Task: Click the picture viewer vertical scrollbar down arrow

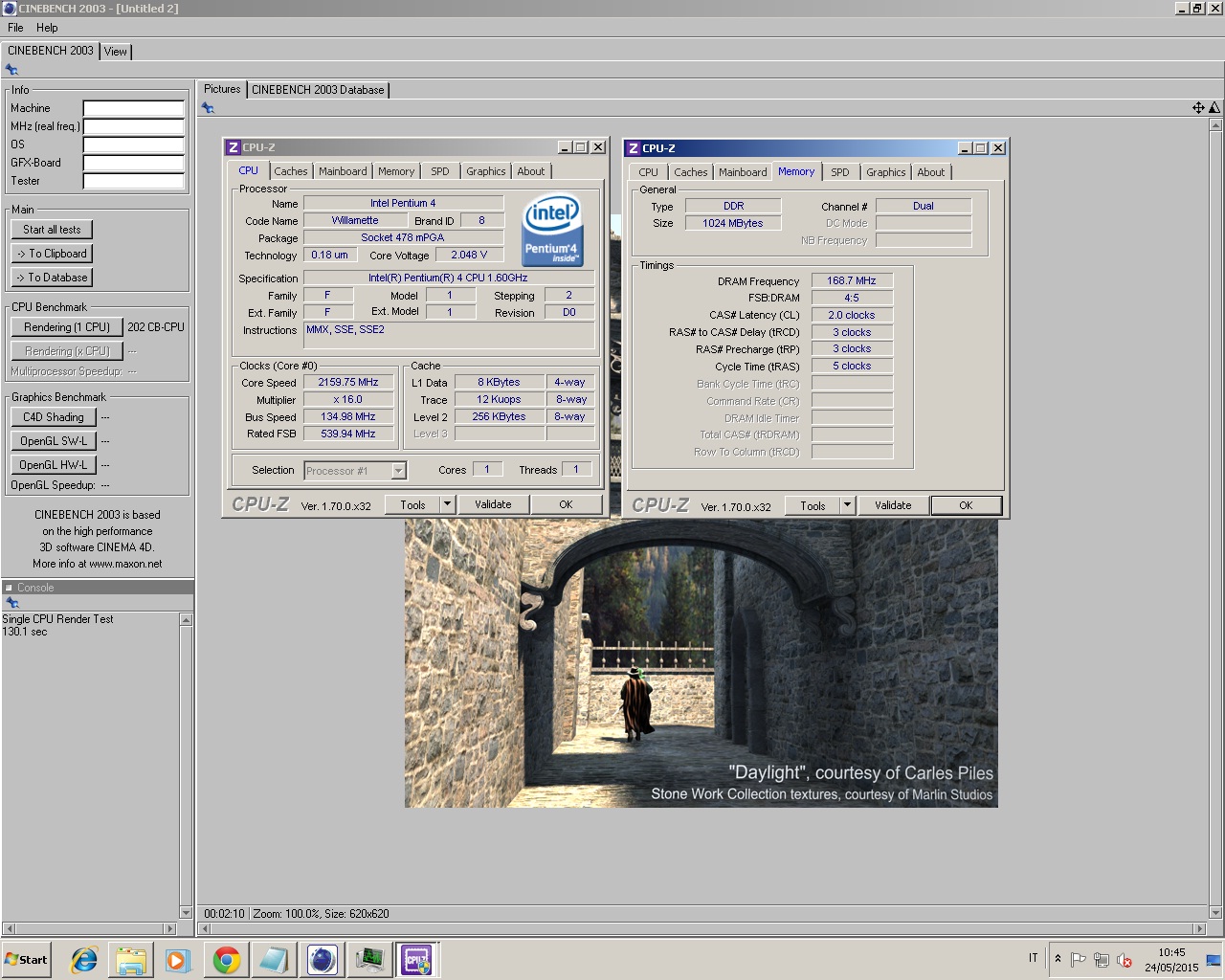Action: (x=1215, y=913)
